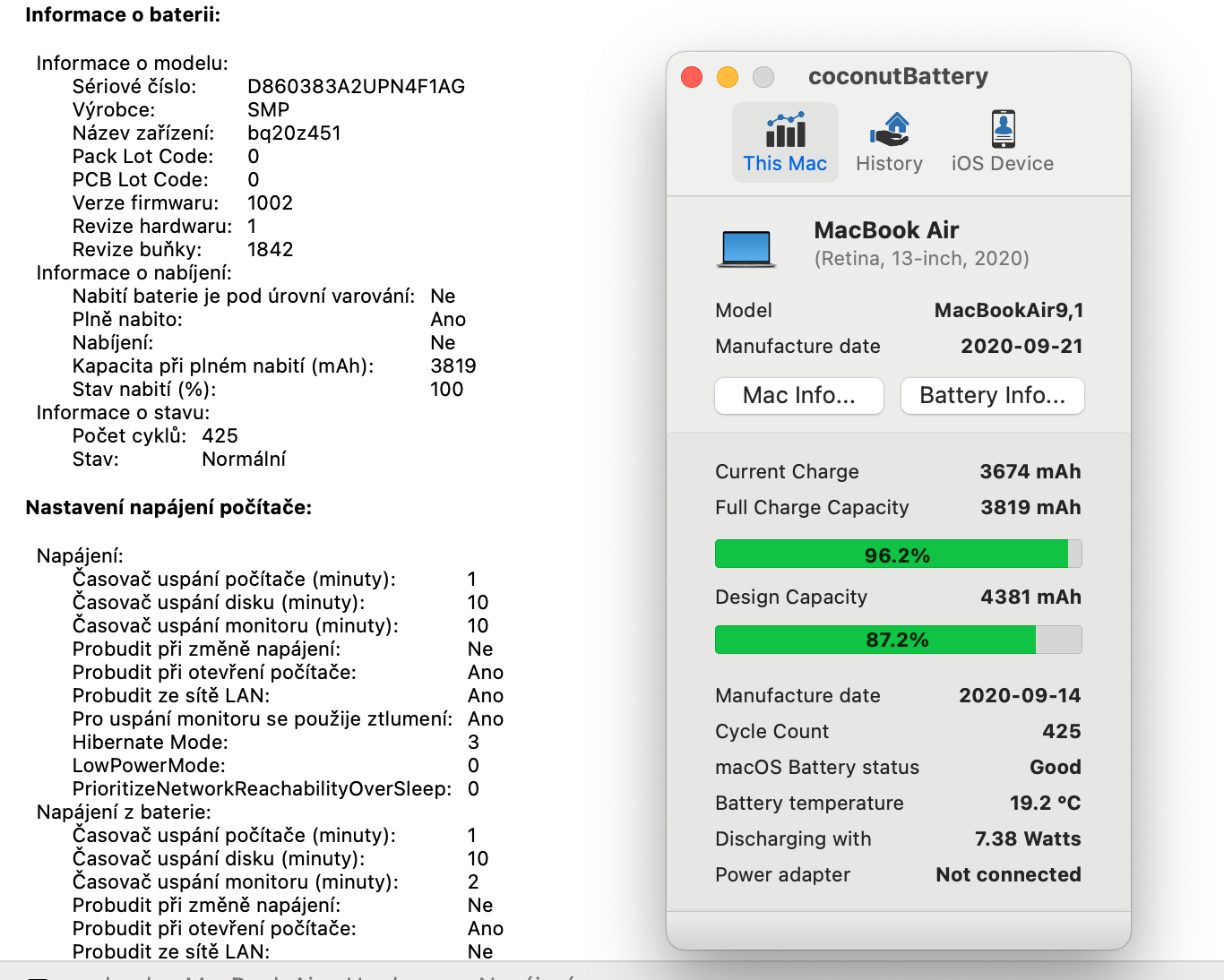The image size is (1224, 980).
Task: Open the Mac Info... dialog
Action: (x=799, y=396)
